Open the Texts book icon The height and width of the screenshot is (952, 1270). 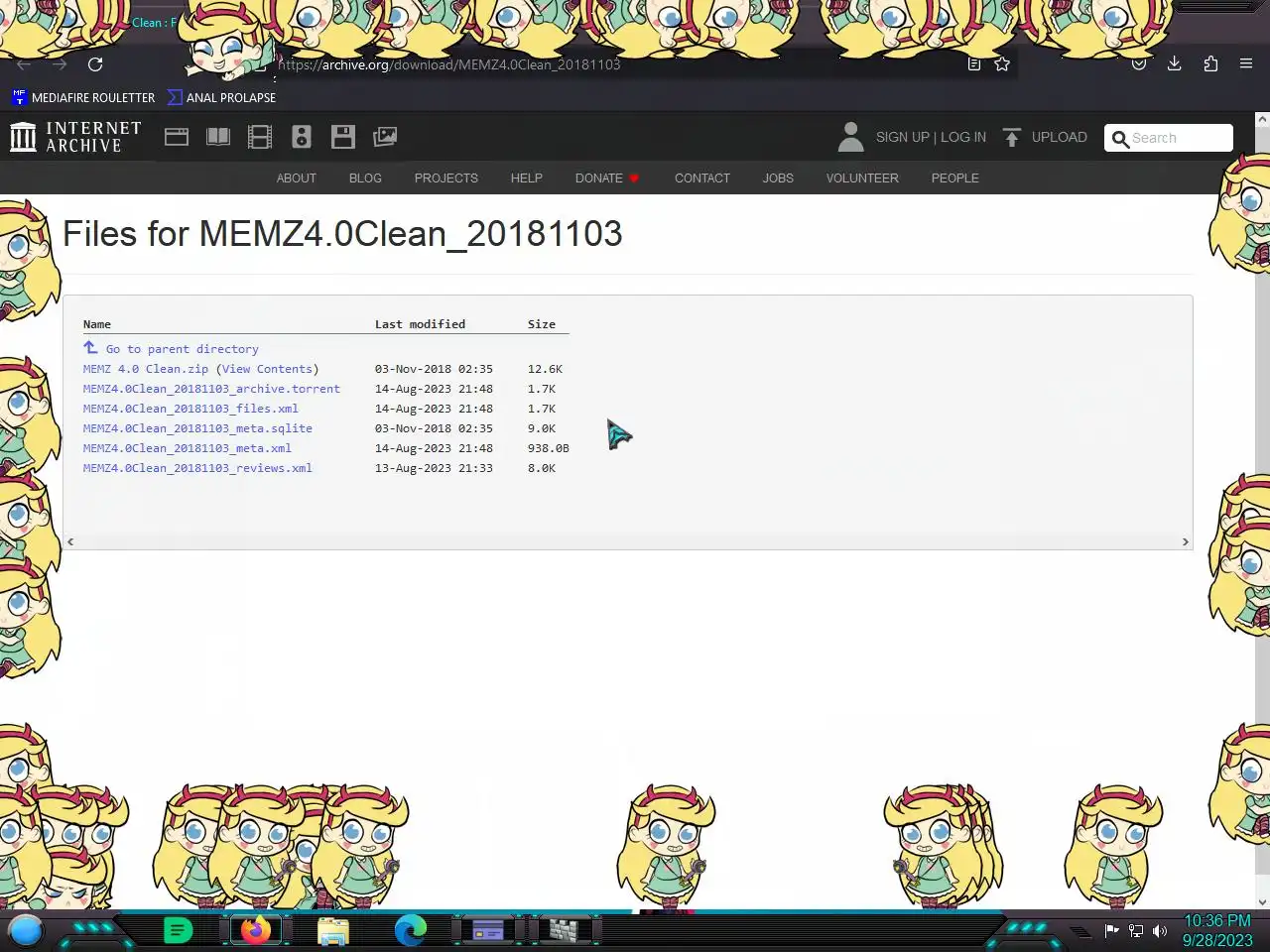[x=218, y=137]
